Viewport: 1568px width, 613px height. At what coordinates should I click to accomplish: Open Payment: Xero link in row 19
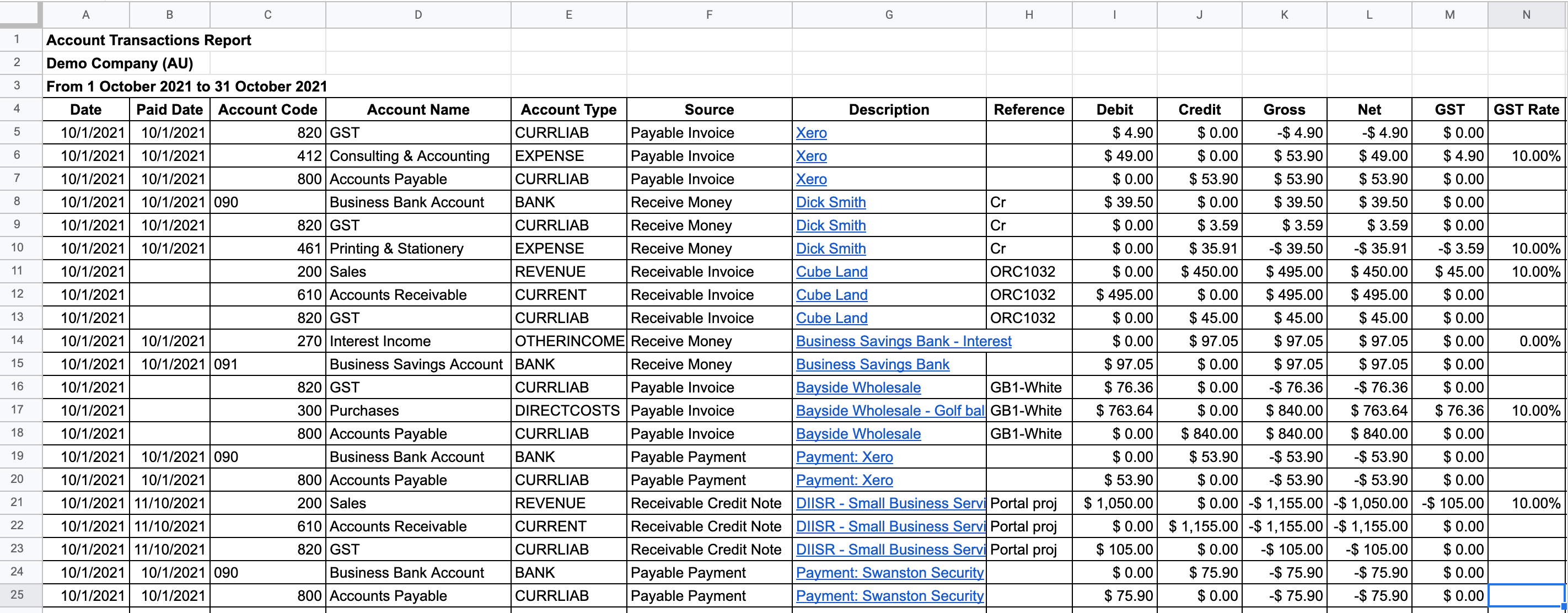(844, 456)
